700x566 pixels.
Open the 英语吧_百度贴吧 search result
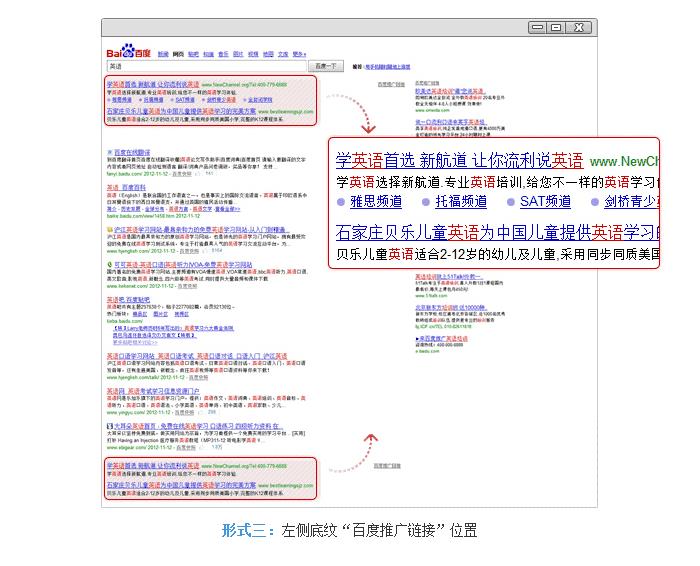click(x=129, y=300)
